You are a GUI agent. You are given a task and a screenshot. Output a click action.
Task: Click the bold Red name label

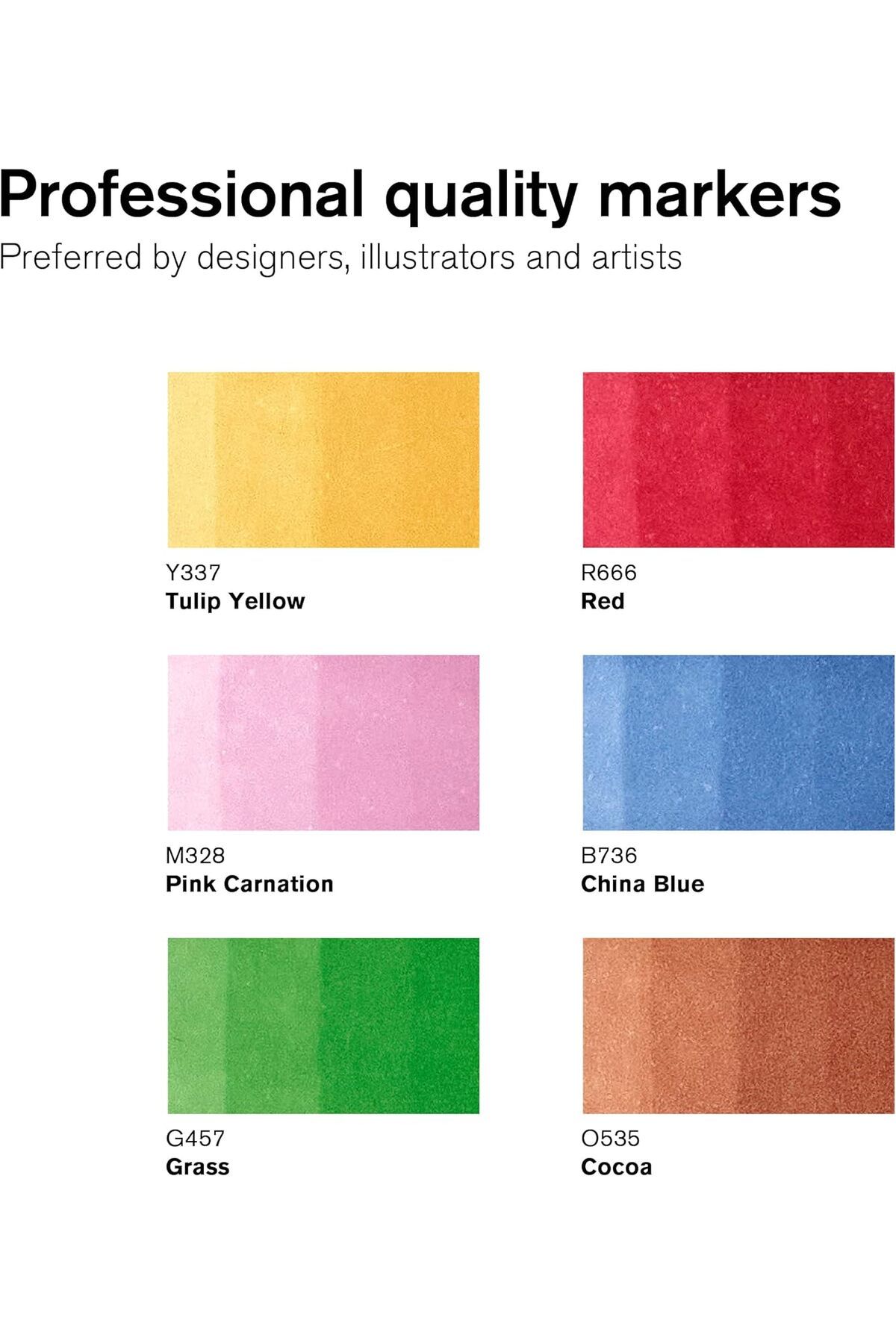click(x=603, y=601)
